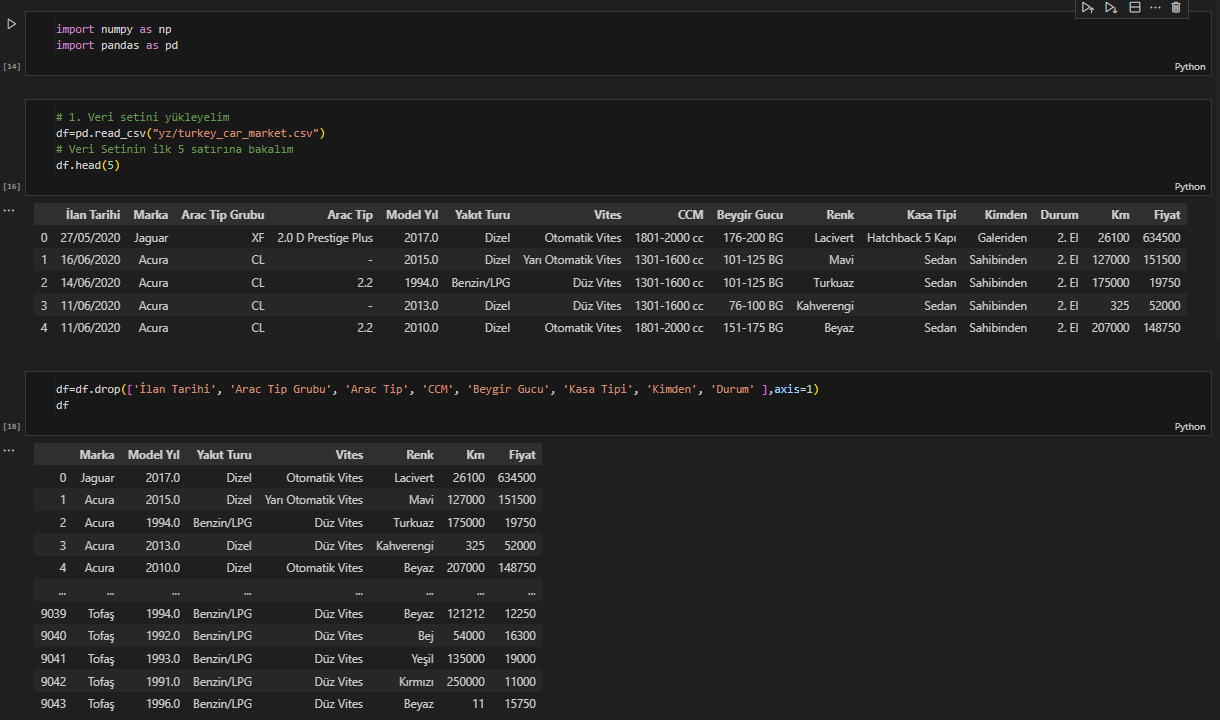Viewport: 1220px width, 720px height.
Task: Click inside the pd.read_csv code line
Action: [x=190, y=133]
